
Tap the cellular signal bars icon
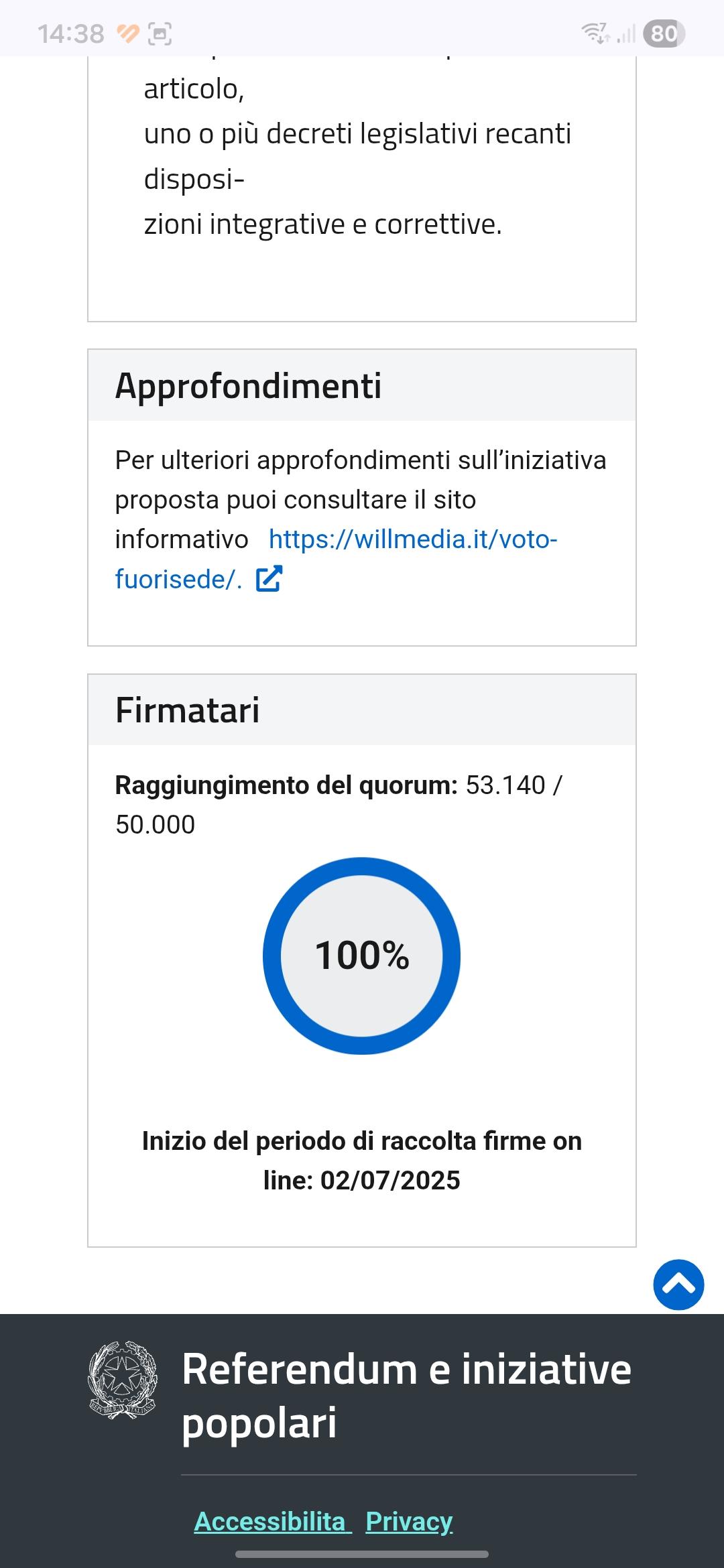click(x=626, y=34)
